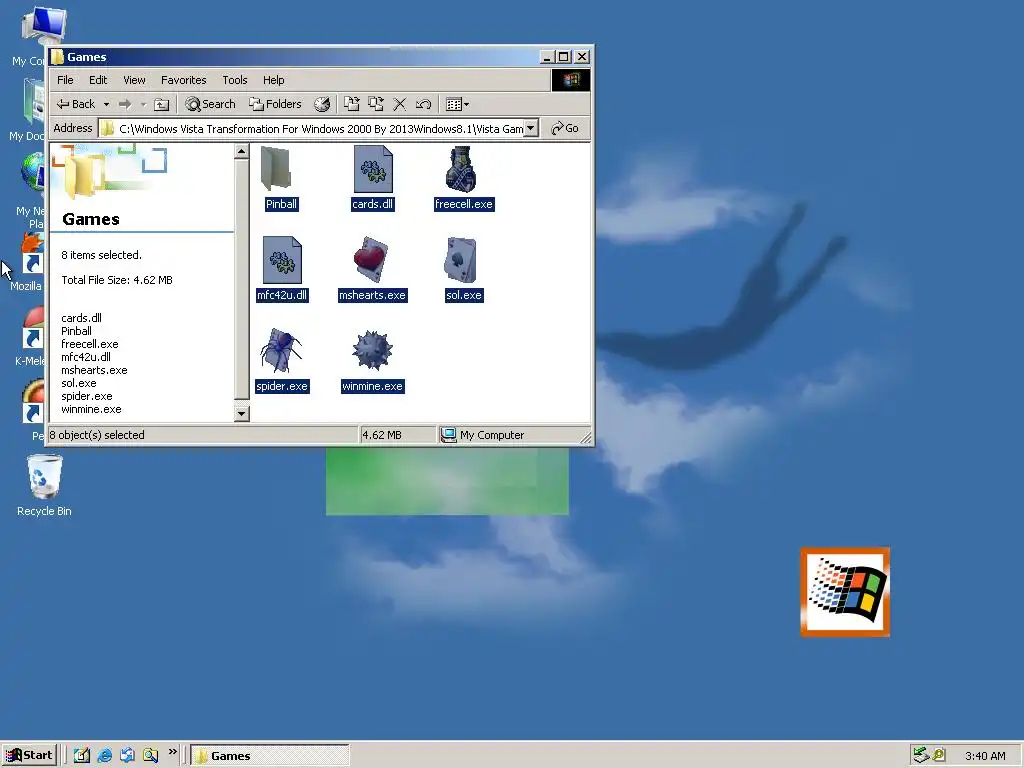Viewport: 1024px width, 768px height.
Task: Click 'freecell.exe' in left info pane
Action: point(89,344)
